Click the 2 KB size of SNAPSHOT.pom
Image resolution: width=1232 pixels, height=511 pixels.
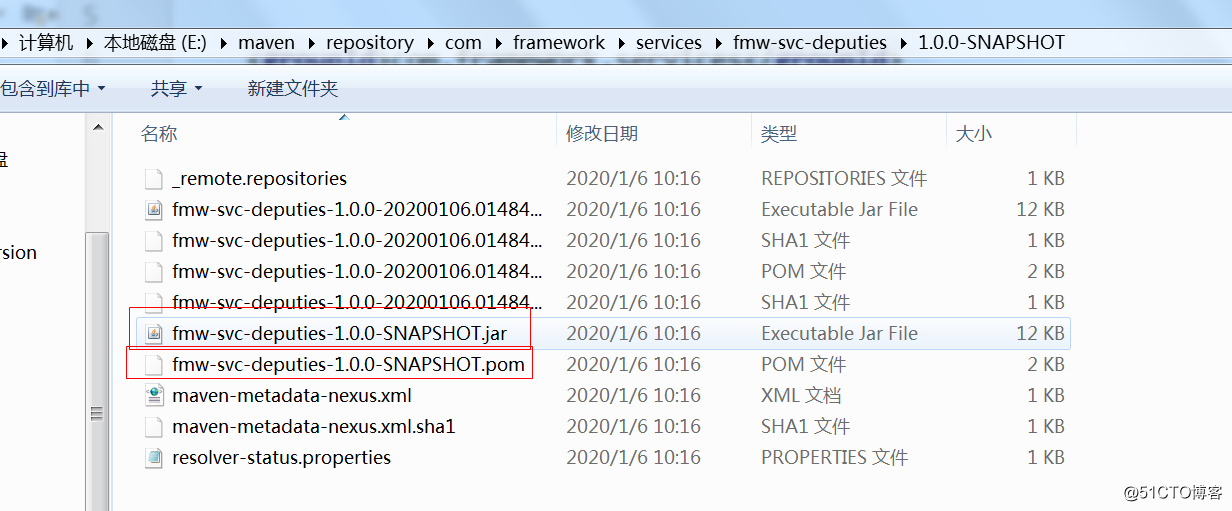pyautogui.click(x=1046, y=365)
